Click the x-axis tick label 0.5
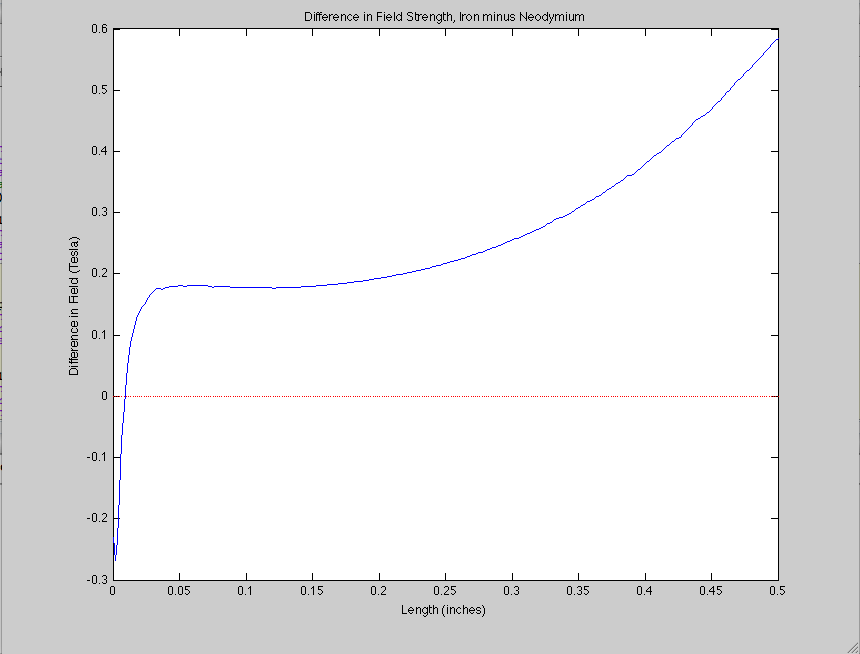 tap(777, 592)
